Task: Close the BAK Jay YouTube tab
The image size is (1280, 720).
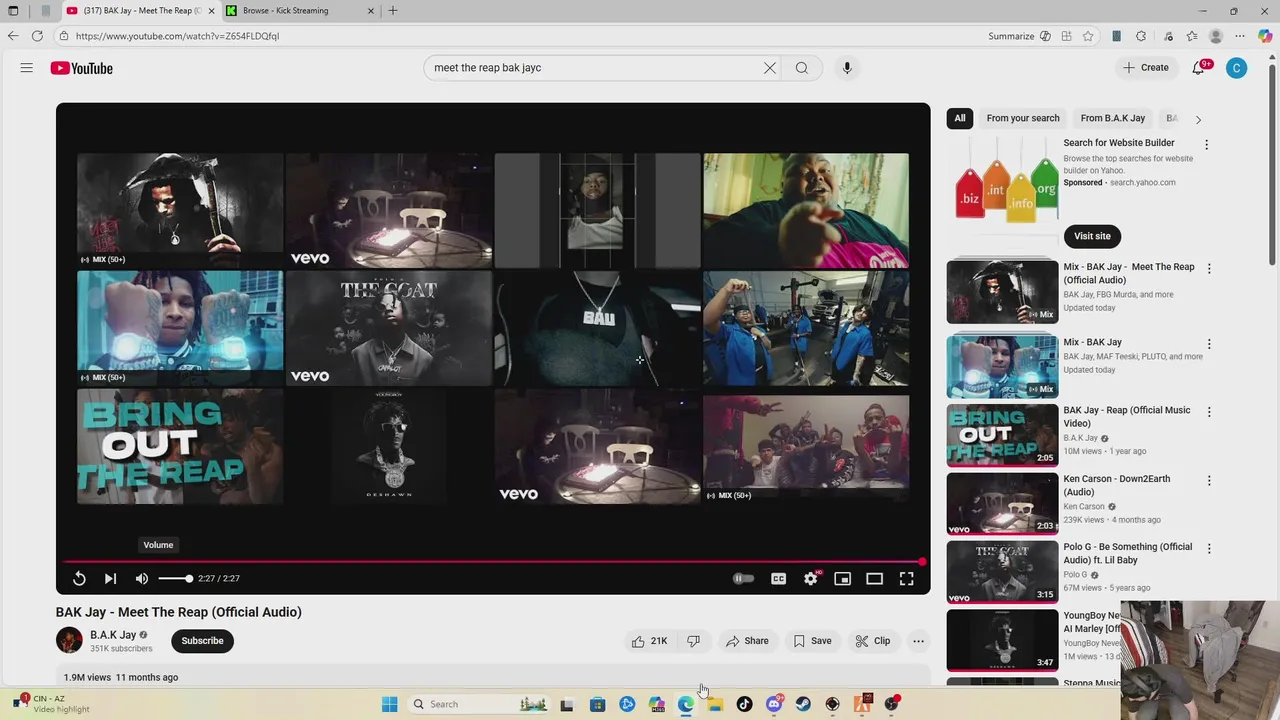Action: [x=211, y=11]
